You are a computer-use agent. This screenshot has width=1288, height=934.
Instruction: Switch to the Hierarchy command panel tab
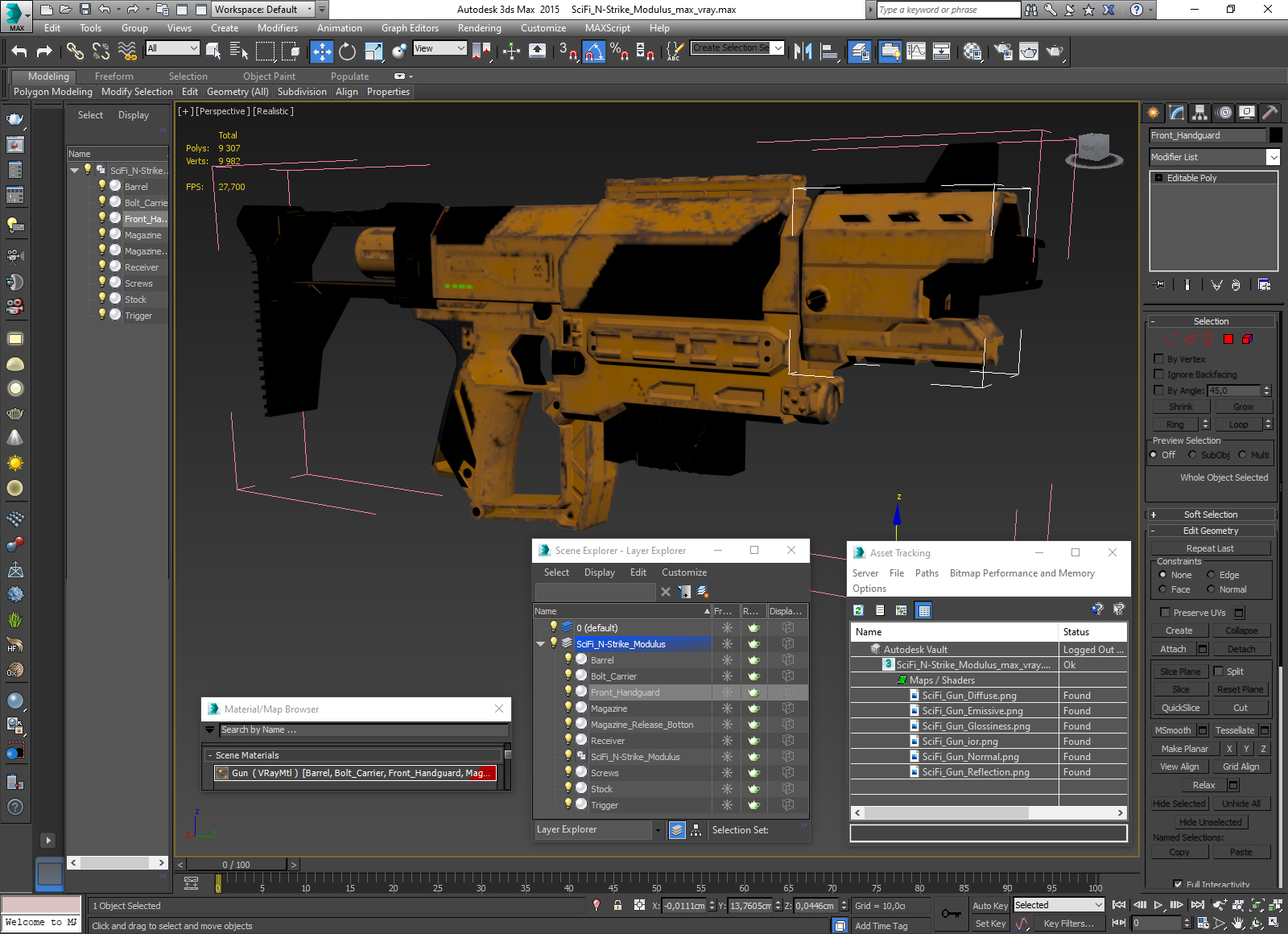(1200, 113)
